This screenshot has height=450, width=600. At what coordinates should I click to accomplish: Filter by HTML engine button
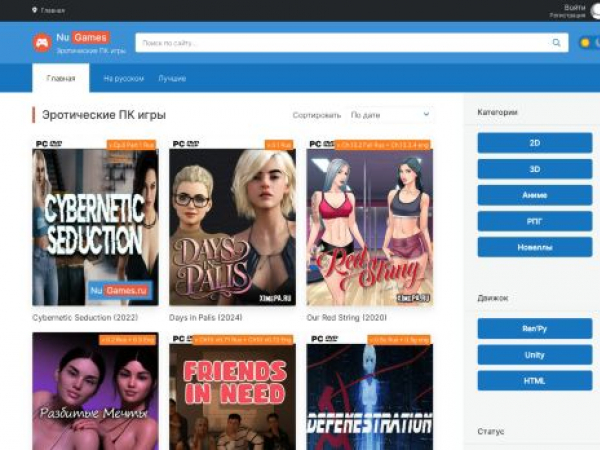click(x=535, y=380)
